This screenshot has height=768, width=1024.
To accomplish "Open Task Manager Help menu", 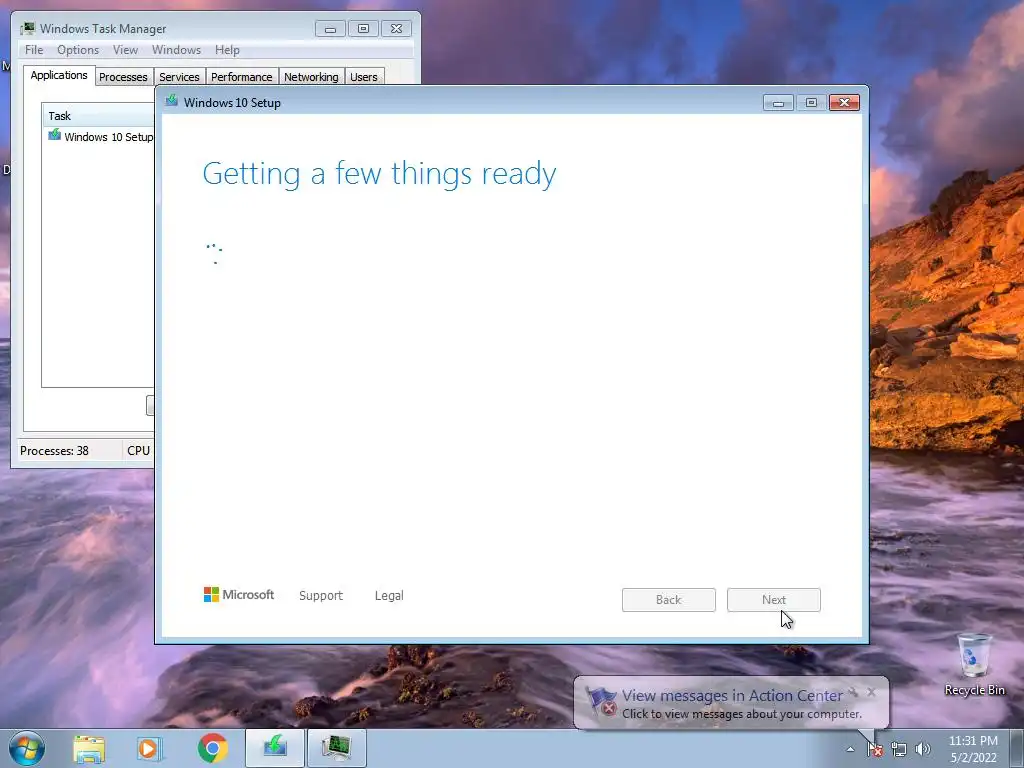I will click(x=227, y=50).
